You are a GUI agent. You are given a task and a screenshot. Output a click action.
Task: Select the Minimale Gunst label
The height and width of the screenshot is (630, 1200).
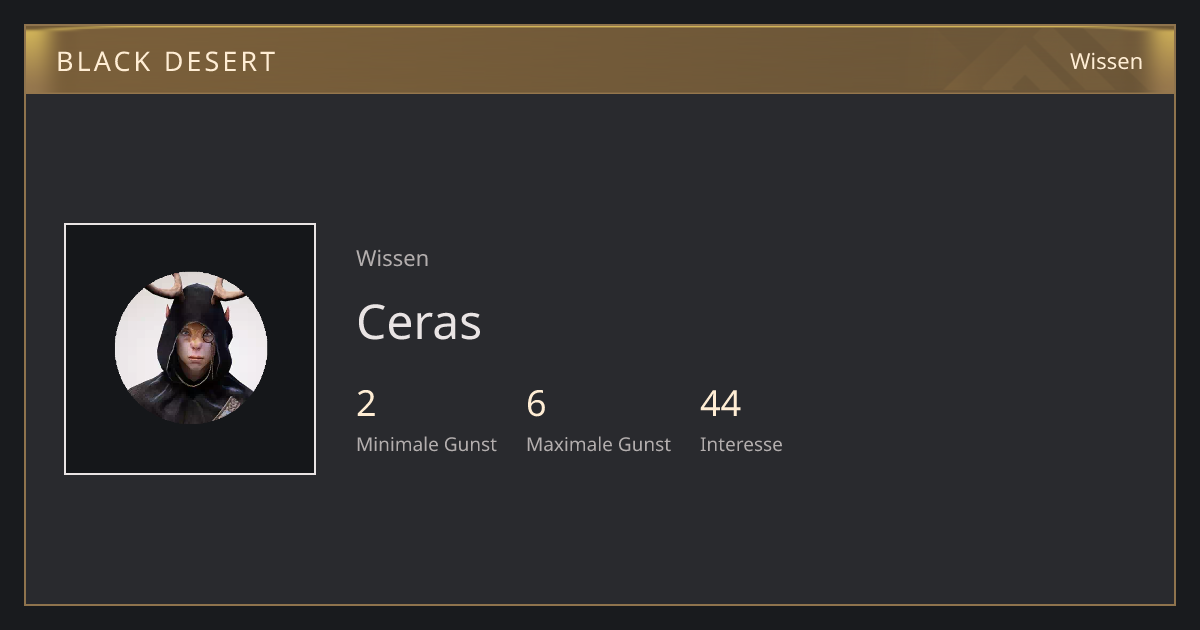pos(426,444)
